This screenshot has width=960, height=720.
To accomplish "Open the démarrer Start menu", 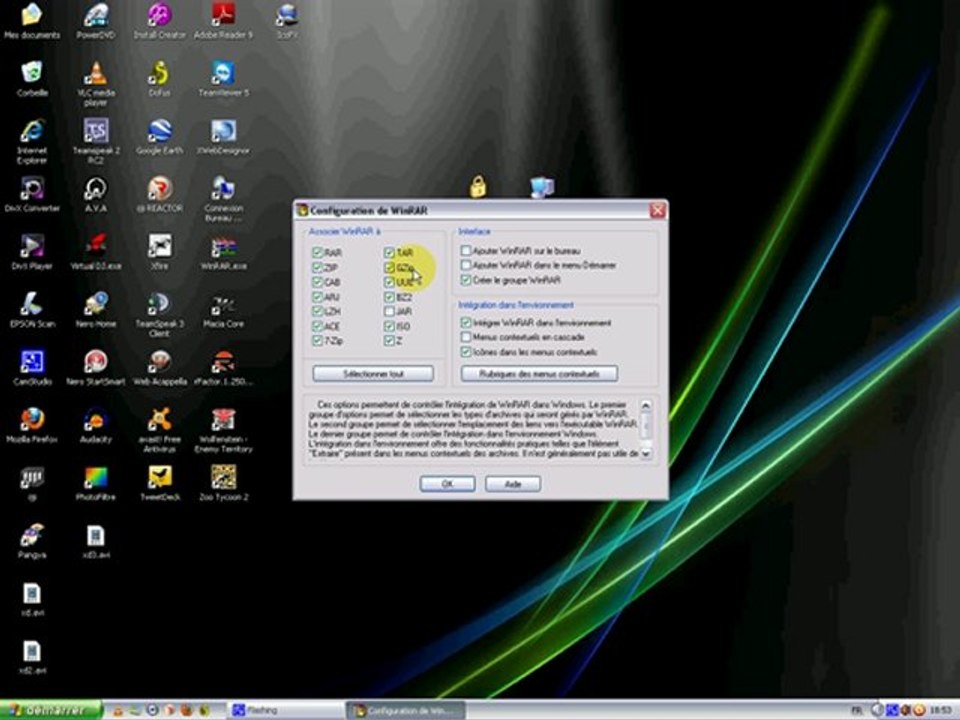I will 50,710.
